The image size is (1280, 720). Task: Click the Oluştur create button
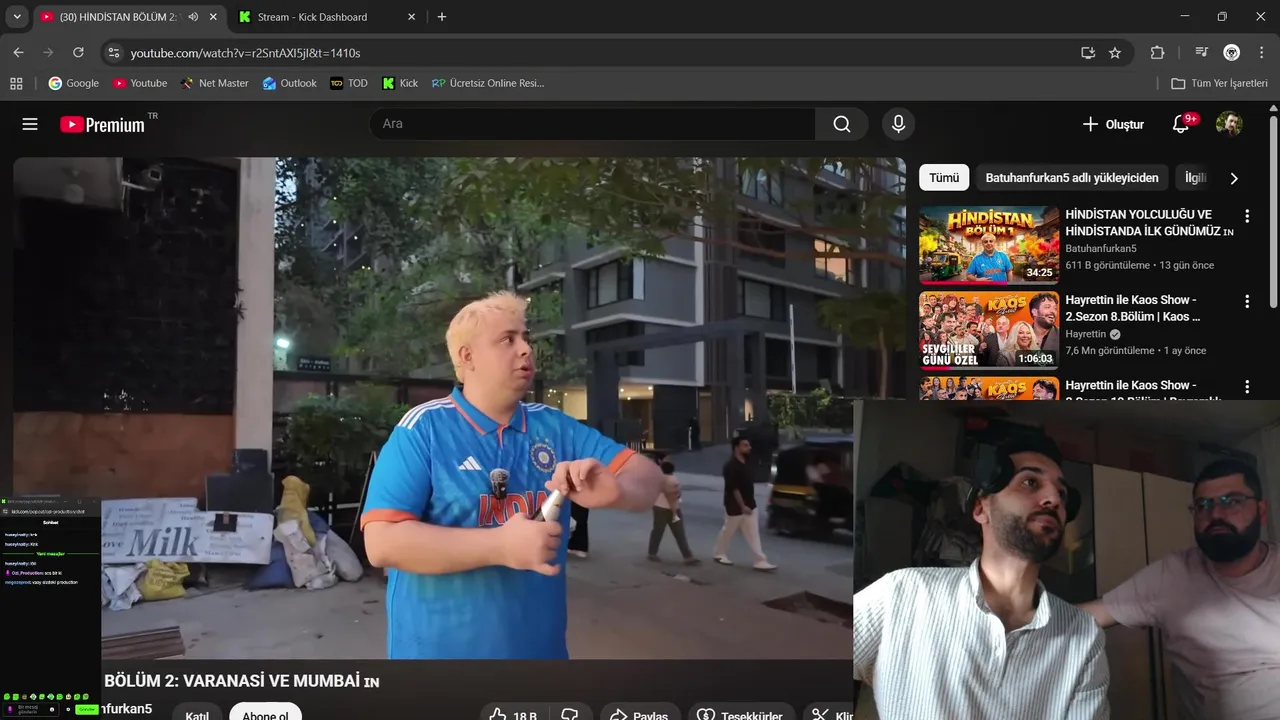1113,124
